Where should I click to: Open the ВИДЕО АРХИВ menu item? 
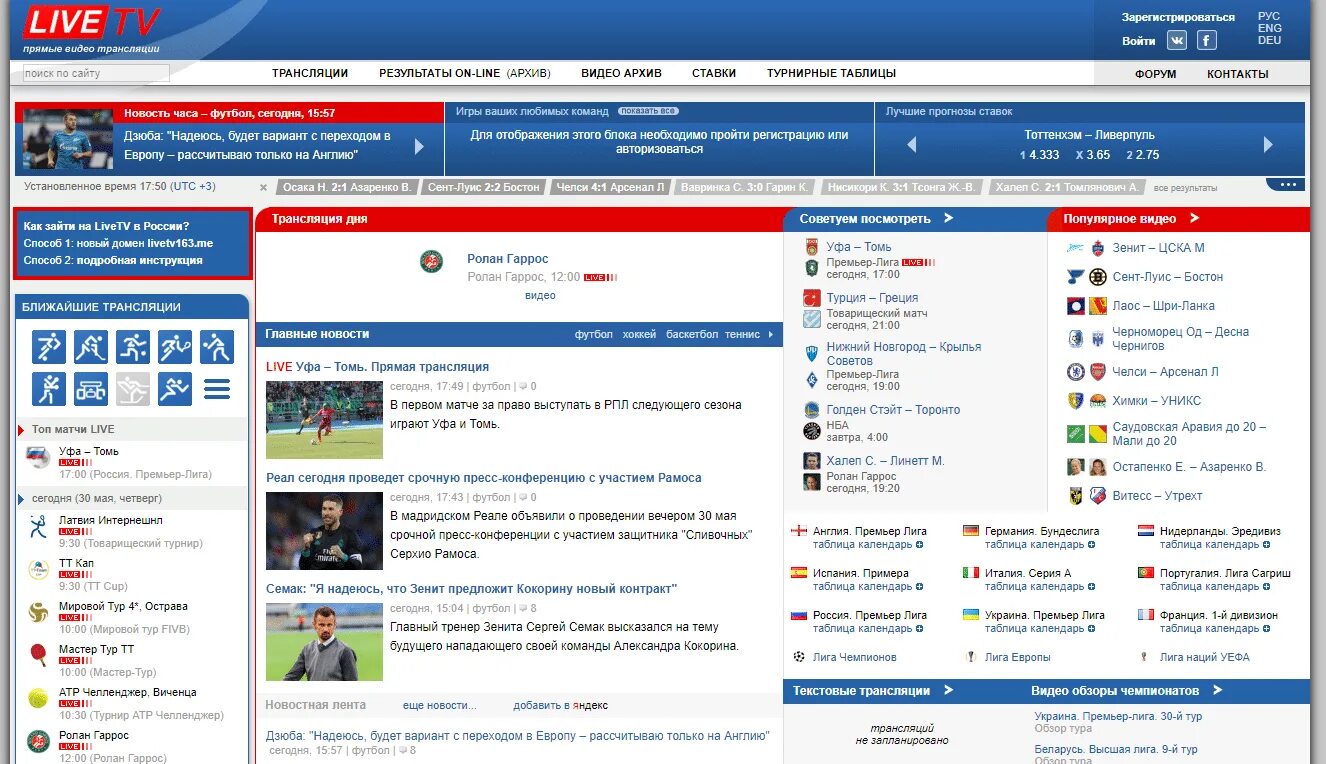pyautogui.click(x=621, y=73)
